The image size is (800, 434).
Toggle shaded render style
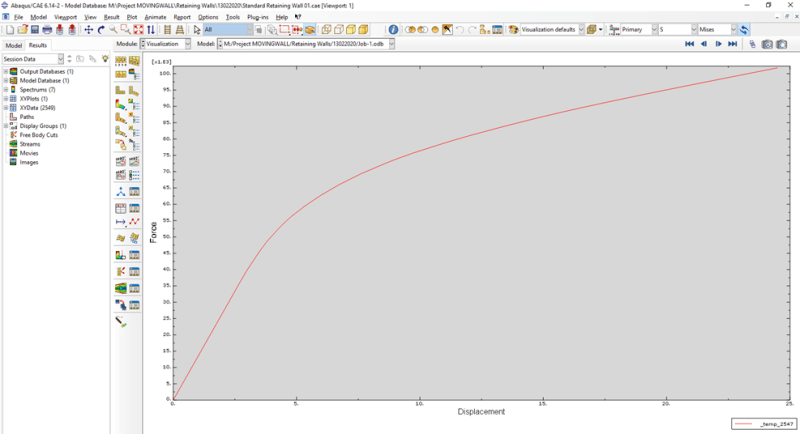tap(363, 30)
